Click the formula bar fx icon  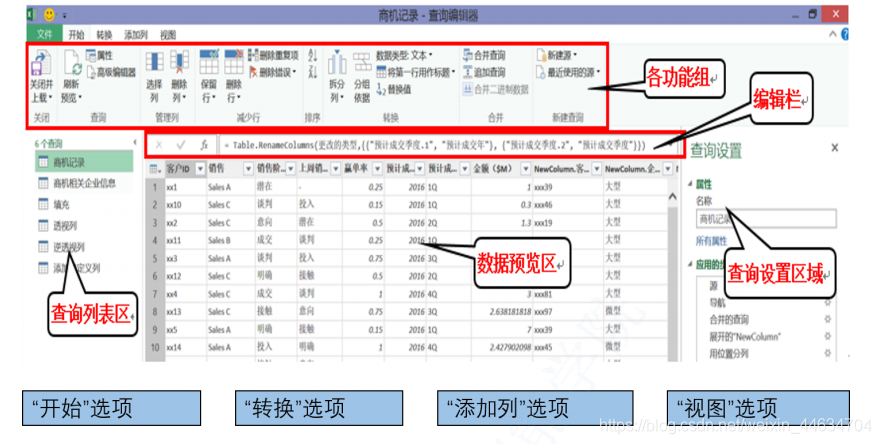[x=204, y=145]
